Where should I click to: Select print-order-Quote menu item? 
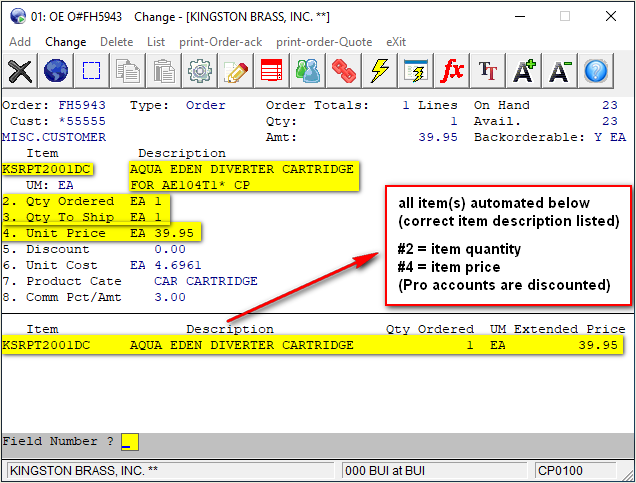(x=324, y=42)
